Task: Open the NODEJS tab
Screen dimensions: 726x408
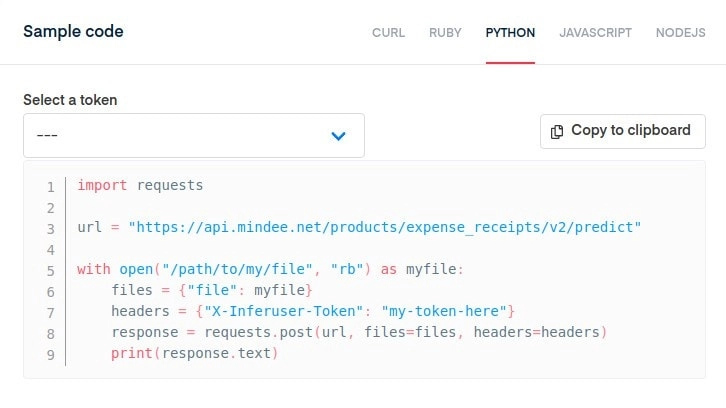Action: (681, 33)
